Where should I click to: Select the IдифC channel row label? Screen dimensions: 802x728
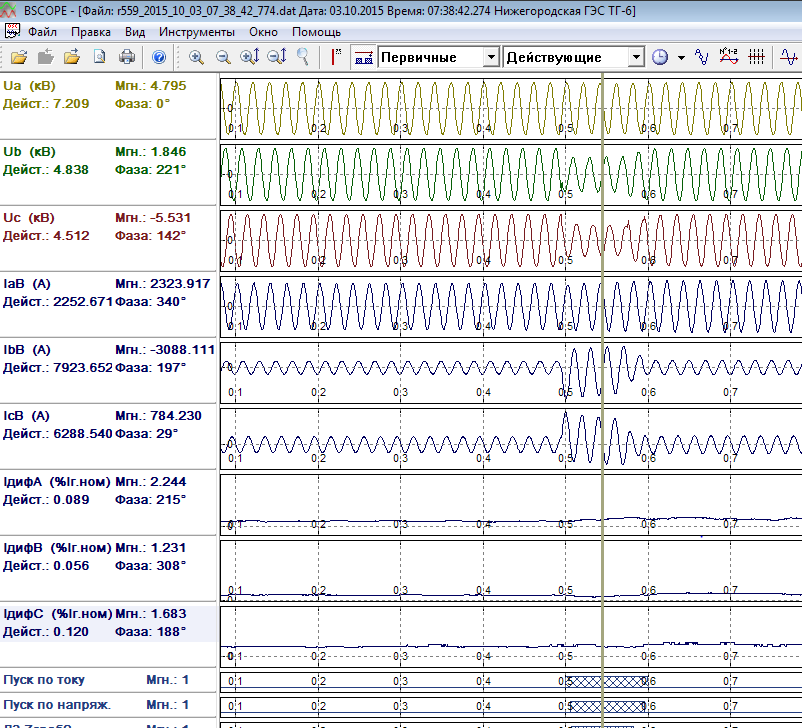56,614
